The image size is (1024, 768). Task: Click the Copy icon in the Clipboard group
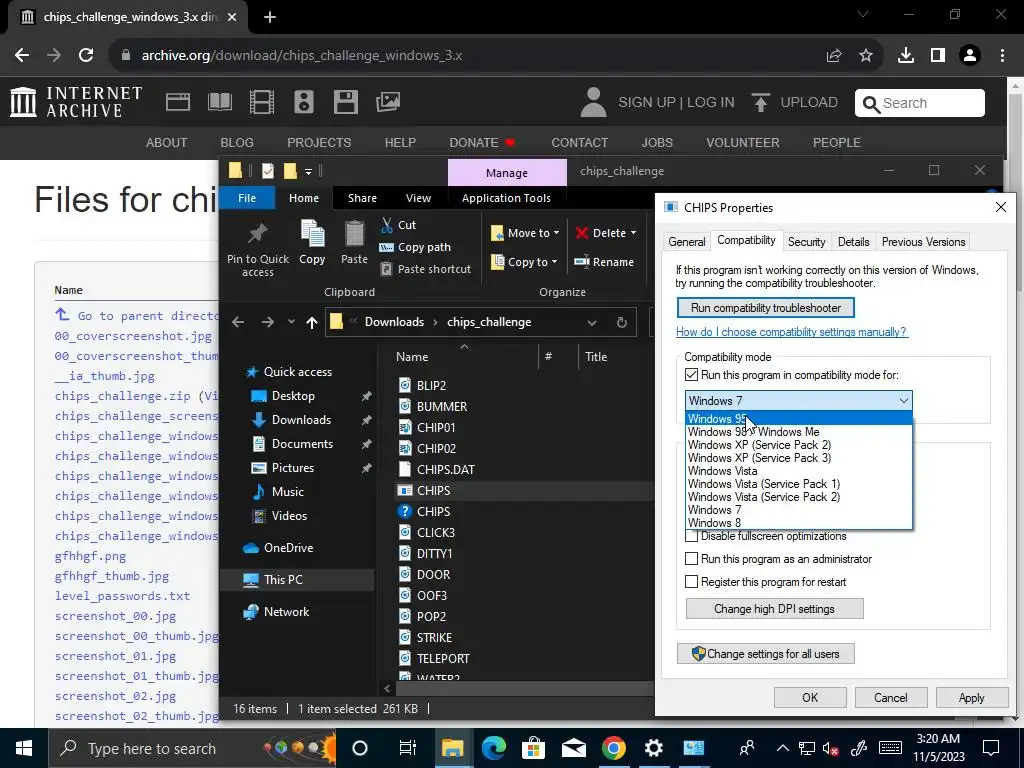312,234
